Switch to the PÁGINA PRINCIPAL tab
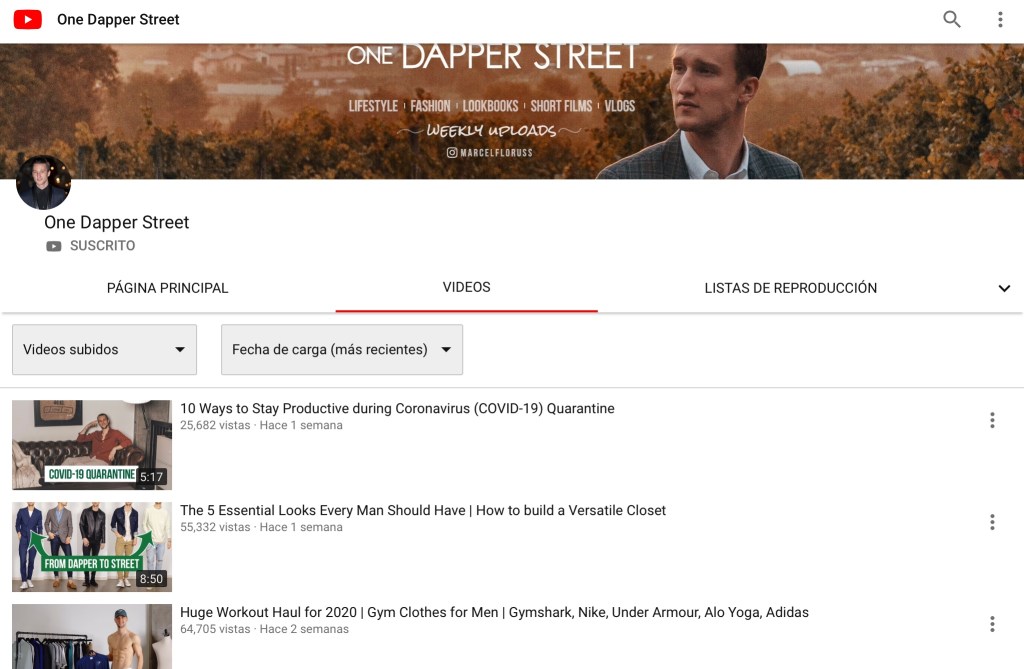Screen dimensions: 1024x669 click(167, 288)
